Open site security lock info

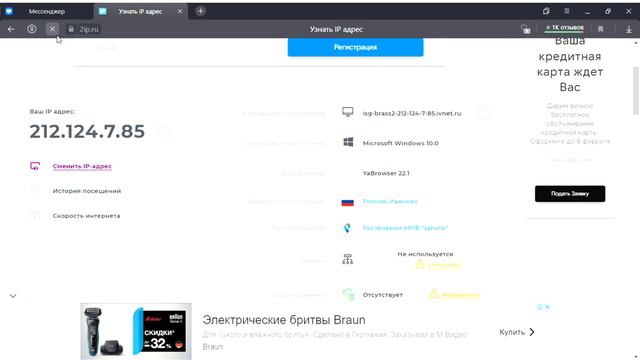click(71, 29)
